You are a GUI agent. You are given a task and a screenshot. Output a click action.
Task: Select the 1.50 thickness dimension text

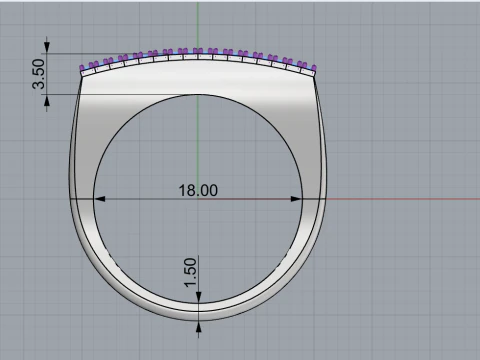pyautogui.click(x=191, y=272)
